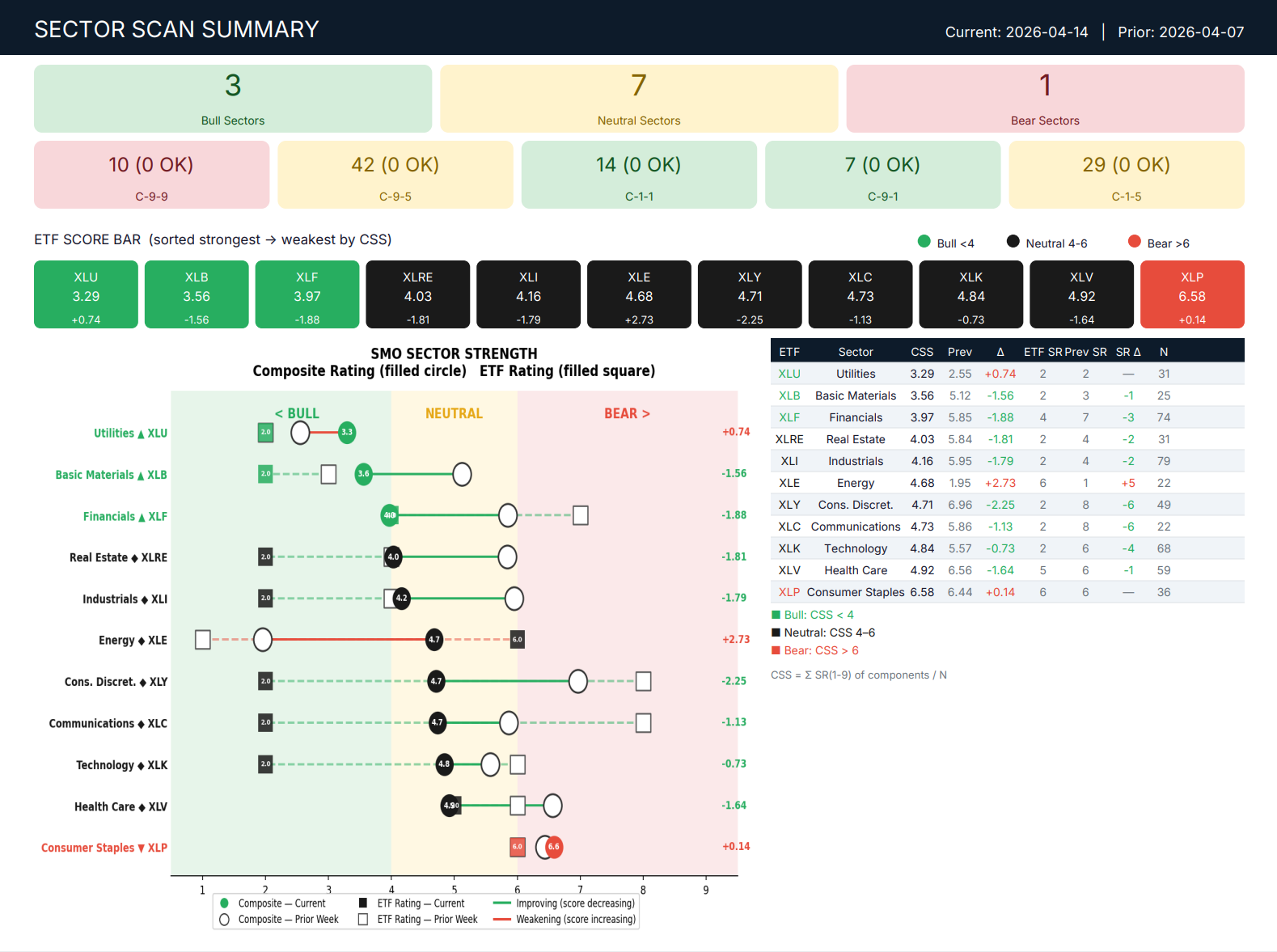Click the +2.73 delta in the table
Image resolution: width=1277 pixels, height=952 pixels.
coord(1000,483)
